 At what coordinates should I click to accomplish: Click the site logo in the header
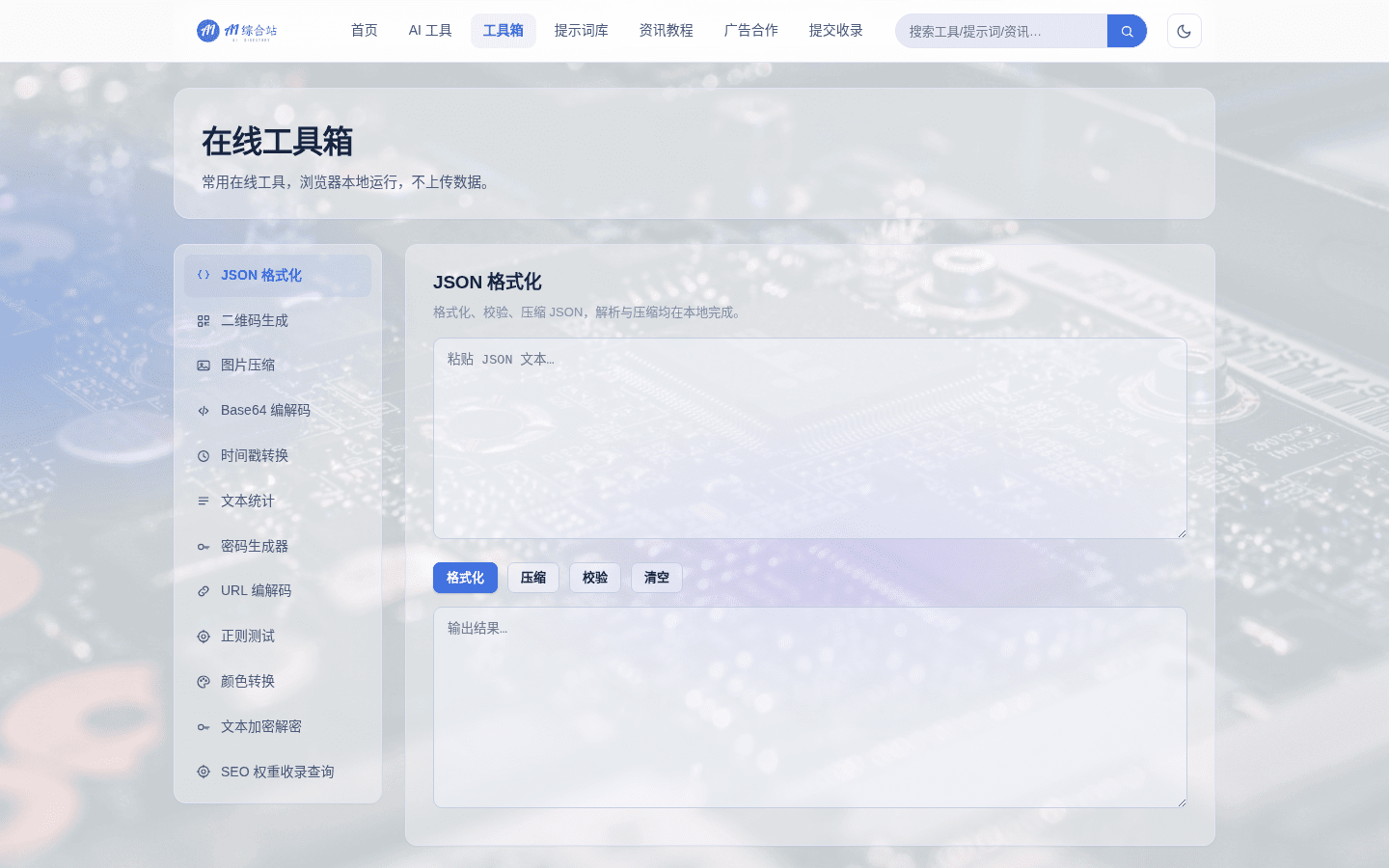237,31
